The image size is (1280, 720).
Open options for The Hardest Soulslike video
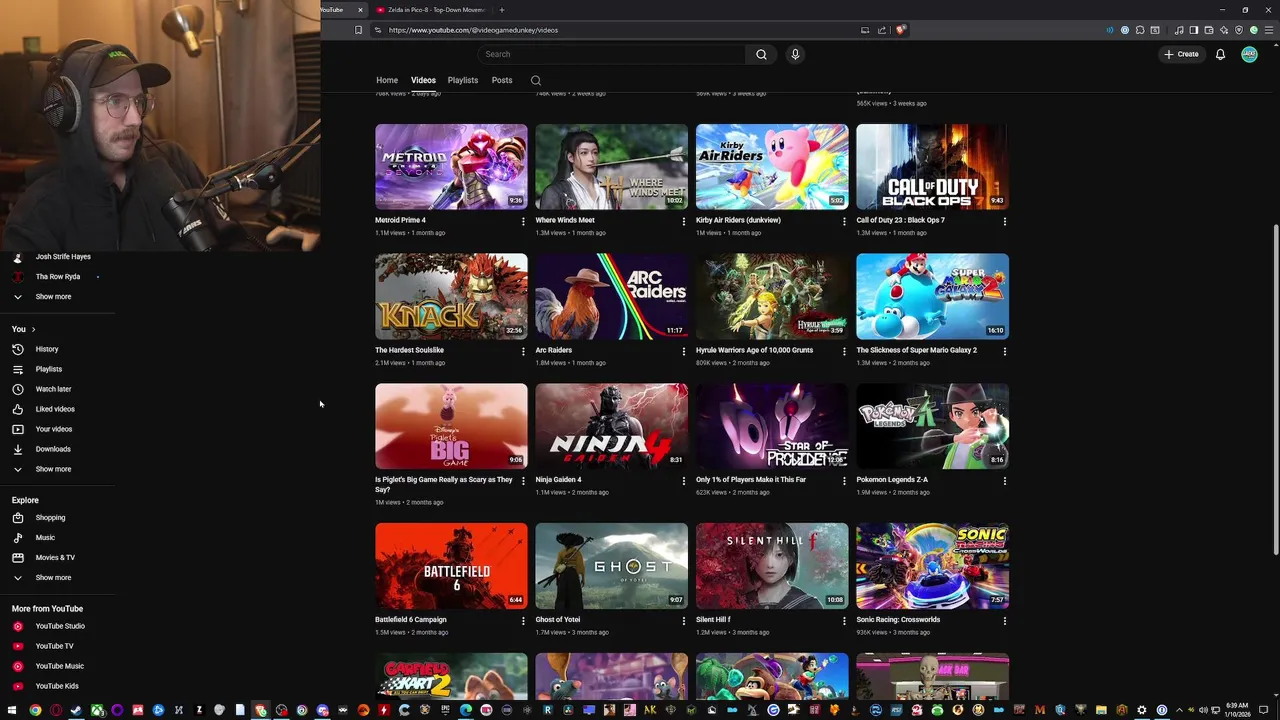click(x=523, y=351)
